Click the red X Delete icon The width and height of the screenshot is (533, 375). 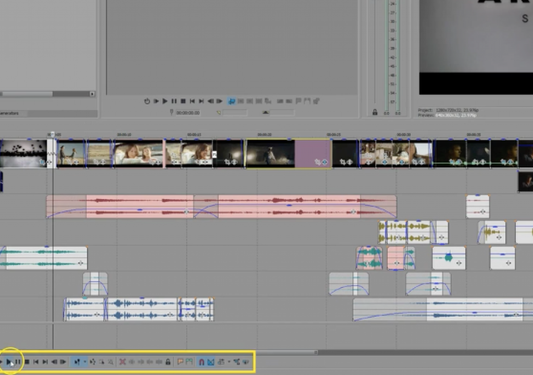pyautogui.click(x=122, y=362)
